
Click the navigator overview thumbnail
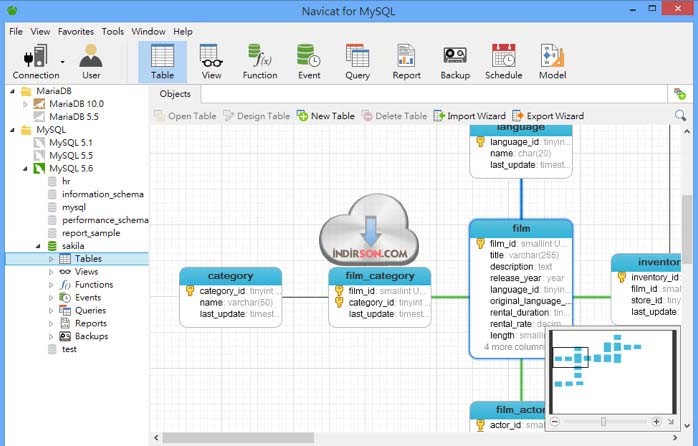coord(613,372)
